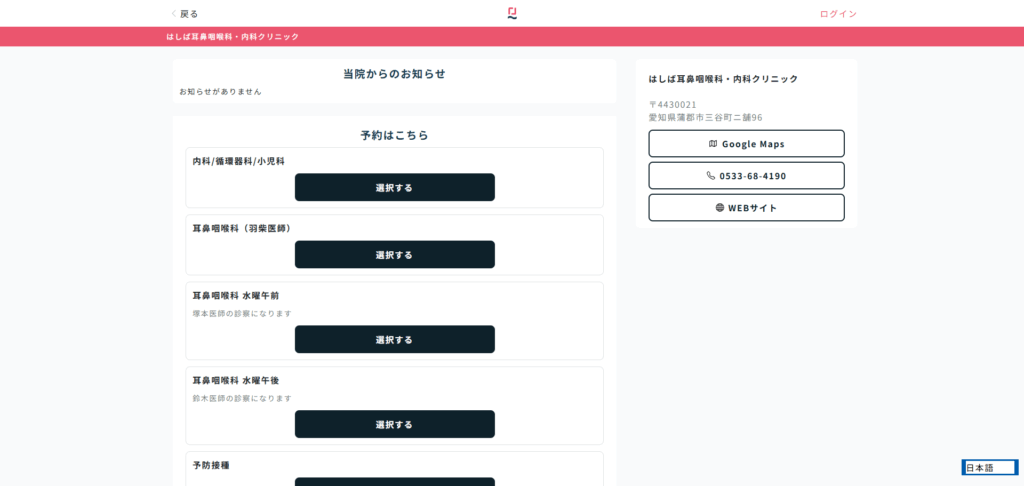Click the back chevron arrow icon
Viewport: 1024px width, 486px height.
(174, 14)
